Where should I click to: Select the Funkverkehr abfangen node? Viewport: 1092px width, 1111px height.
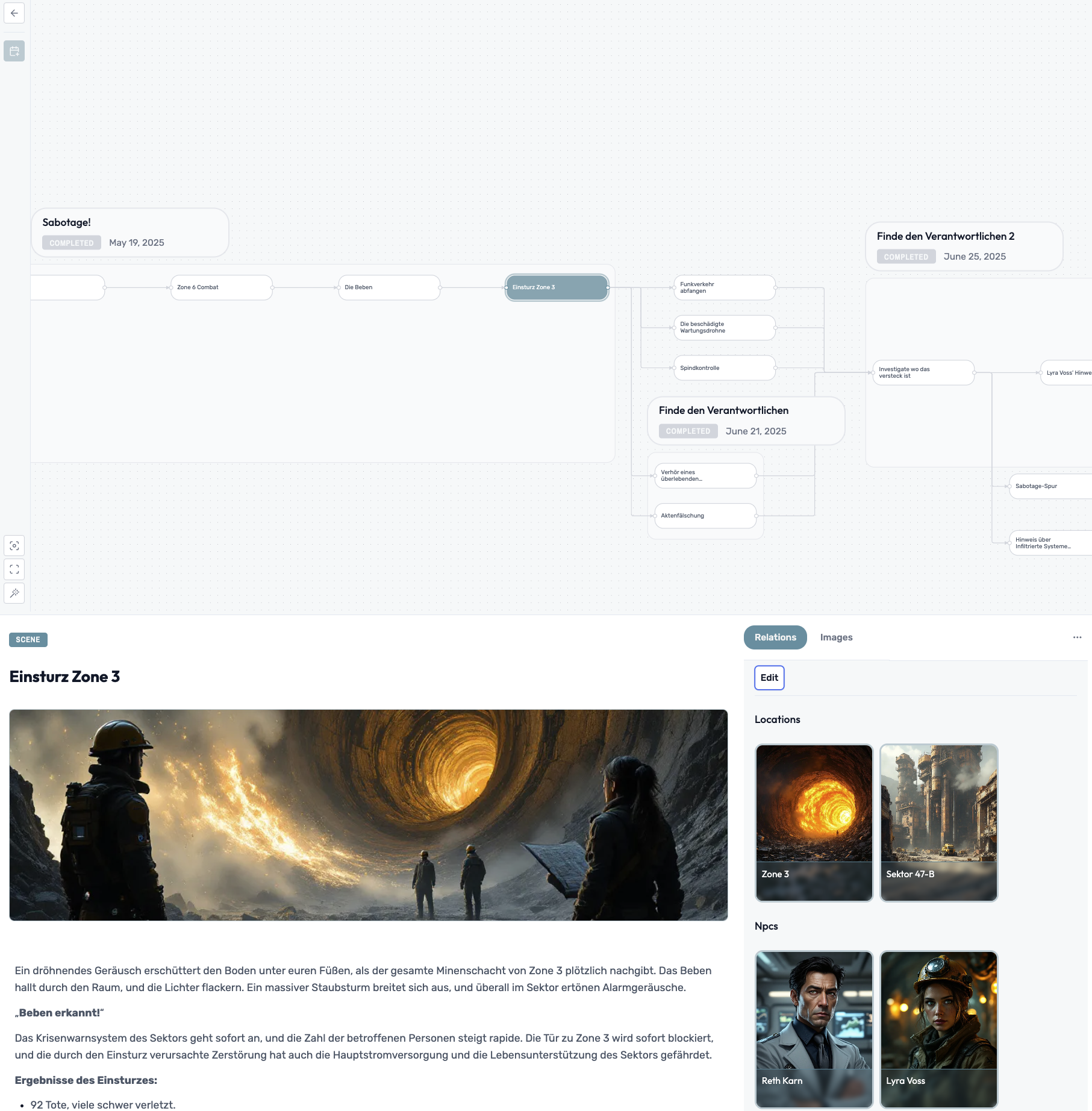point(724,287)
